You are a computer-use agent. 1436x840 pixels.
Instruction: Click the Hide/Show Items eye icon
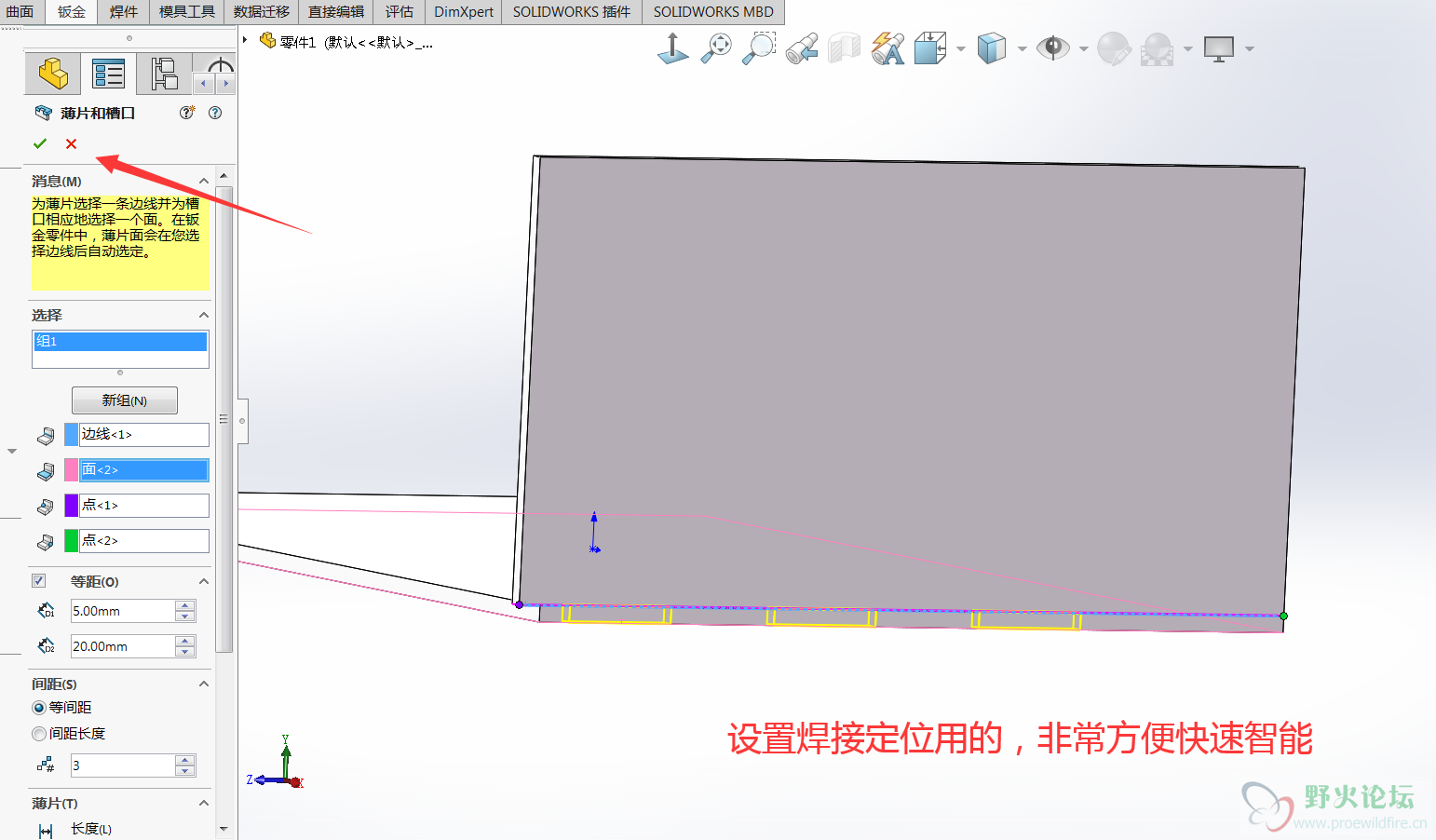pos(1053,48)
